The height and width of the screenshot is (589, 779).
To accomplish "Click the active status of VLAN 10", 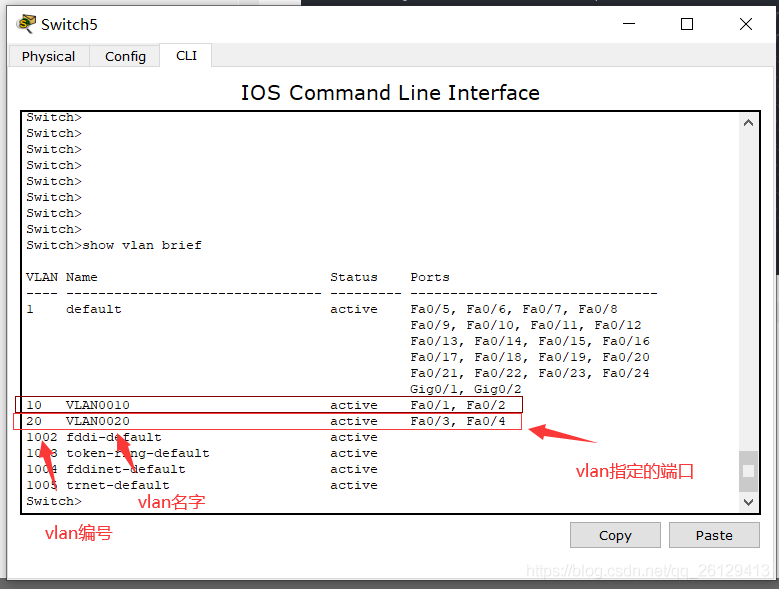I will tap(354, 405).
